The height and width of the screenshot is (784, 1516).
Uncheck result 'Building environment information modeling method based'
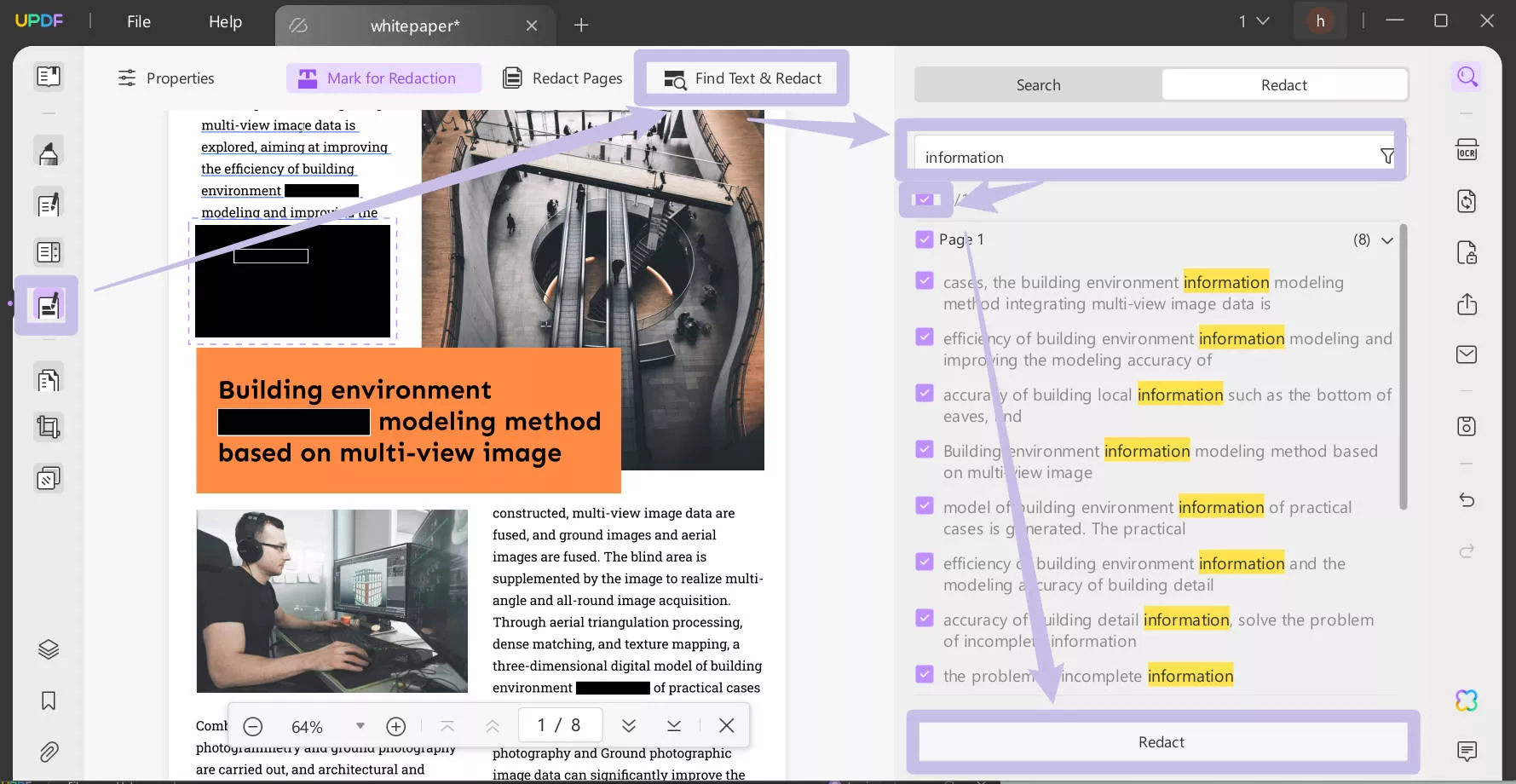(x=925, y=449)
